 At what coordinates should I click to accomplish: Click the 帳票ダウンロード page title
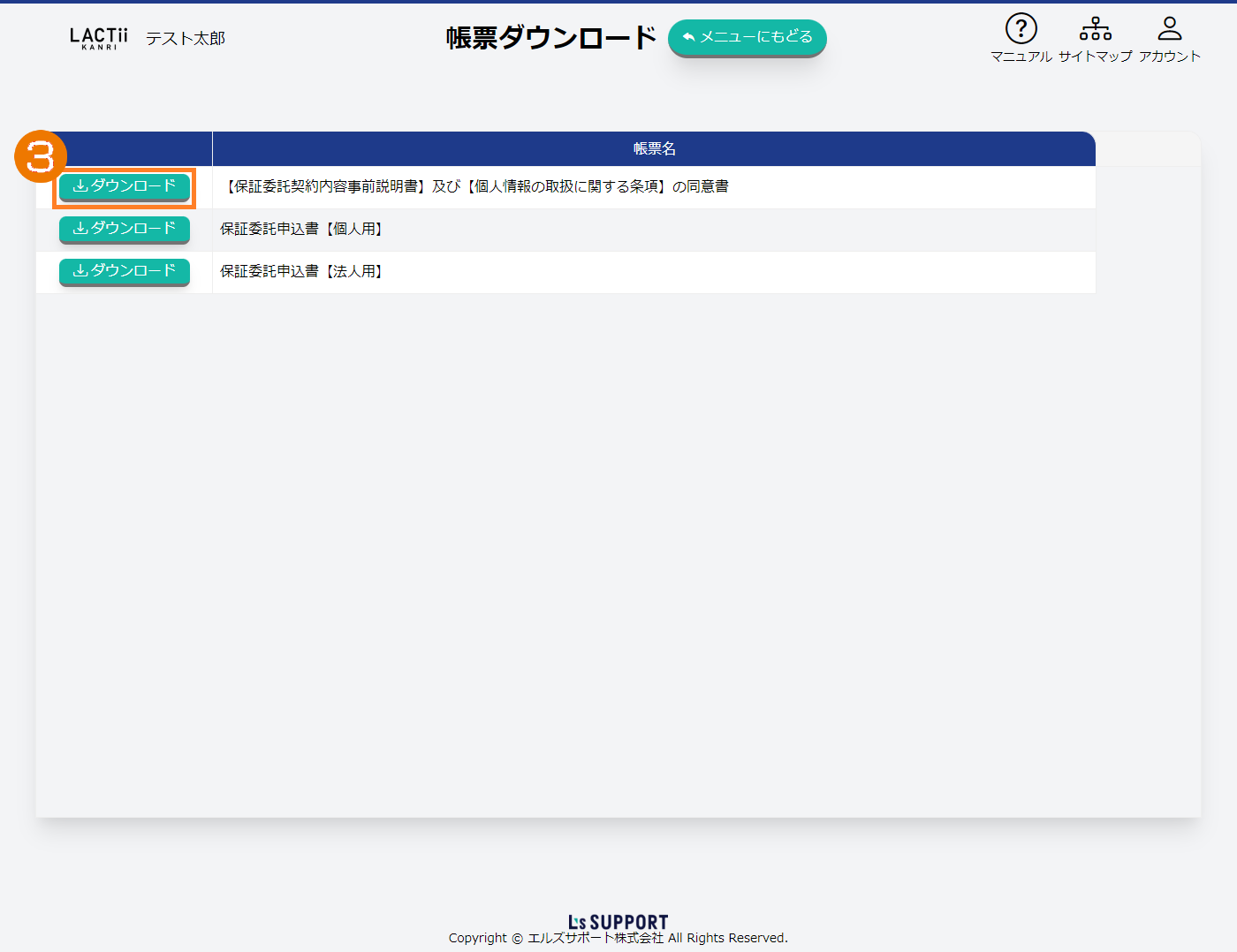(x=551, y=38)
